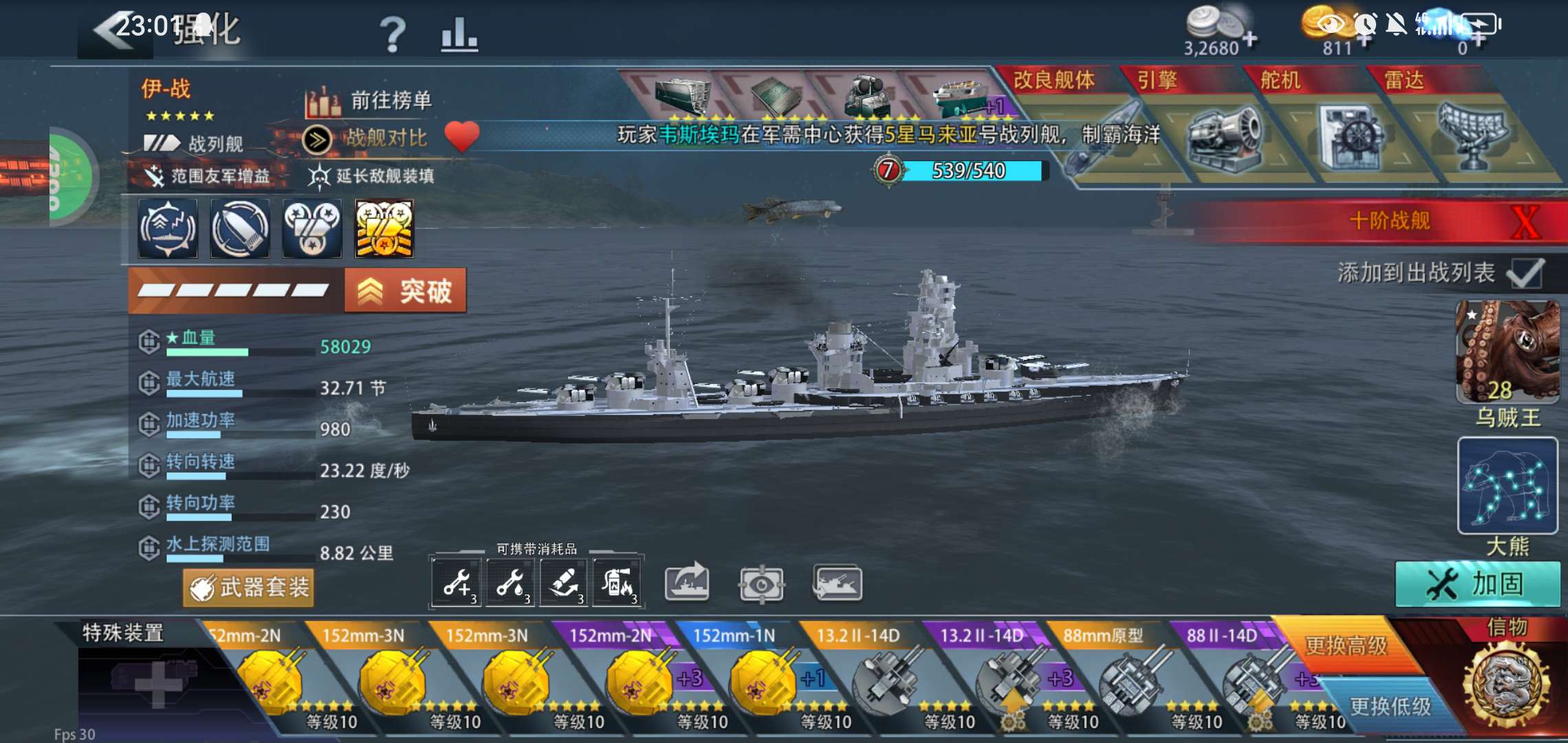Select the torpedo shell skill icon
Screen dimensions: 1568x743
pyautogui.click(x=239, y=229)
